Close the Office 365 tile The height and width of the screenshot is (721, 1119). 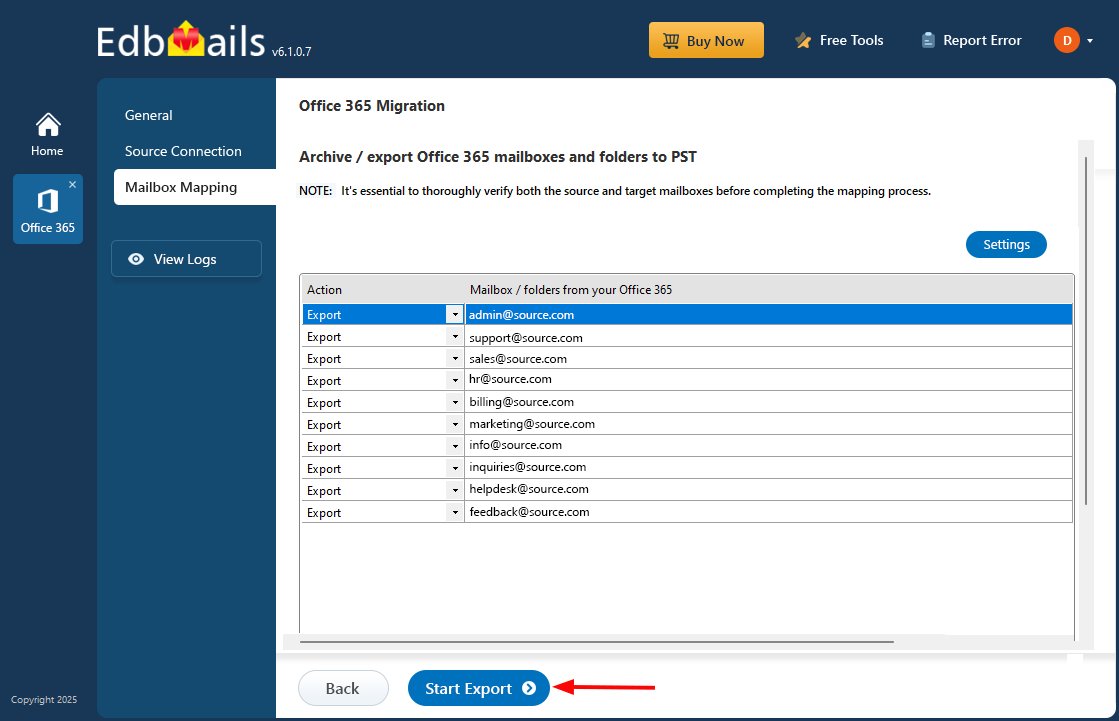click(72, 184)
